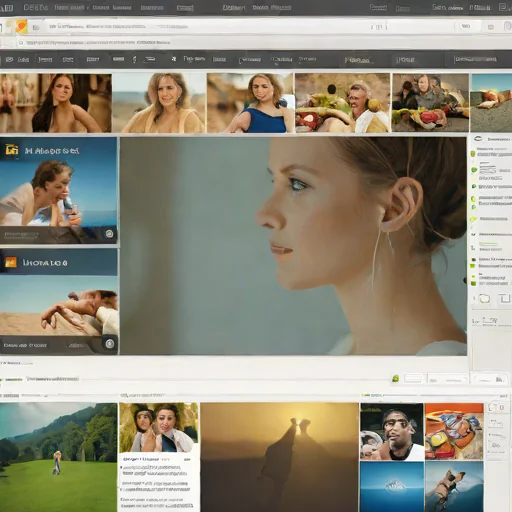This screenshot has height=512, width=512.
Task: Click the magnifier icon in the second address row
Action: pos(21,43)
